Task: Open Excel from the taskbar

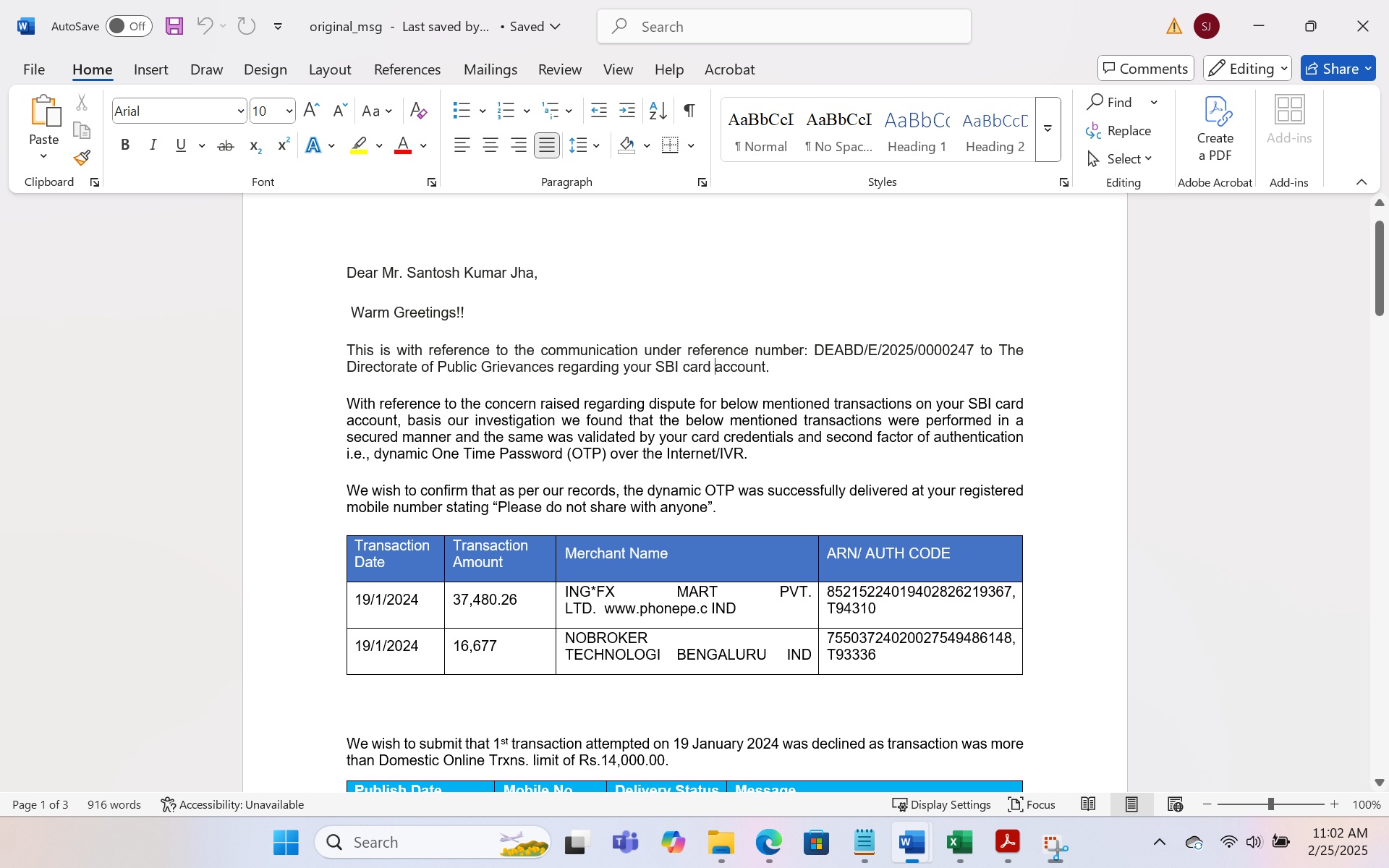Action: click(x=960, y=843)
